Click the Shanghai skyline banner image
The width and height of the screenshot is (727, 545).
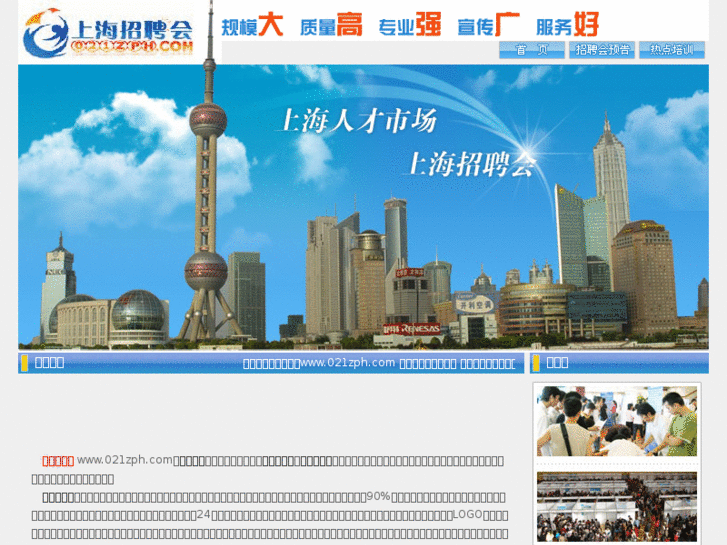[x=363, y=207]
